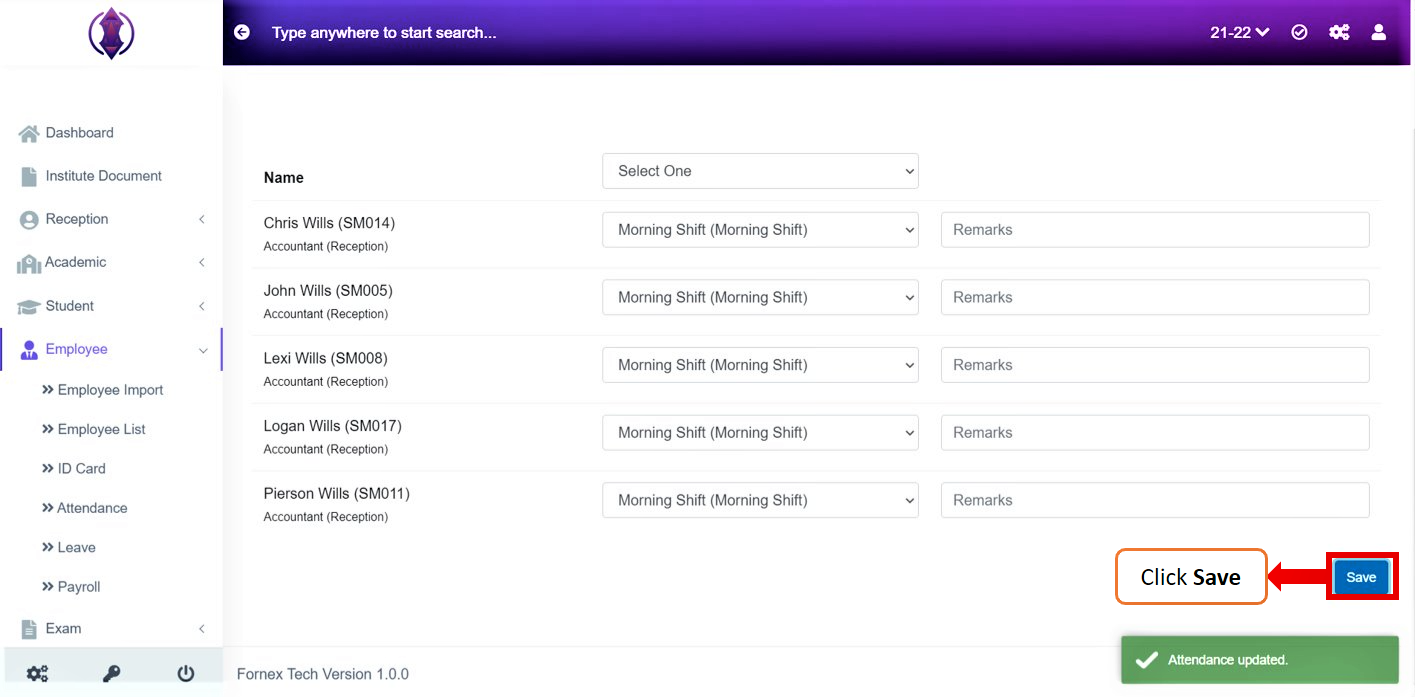Click the Attendance updated notification

pyautogui.click(x=1259, y=660)
